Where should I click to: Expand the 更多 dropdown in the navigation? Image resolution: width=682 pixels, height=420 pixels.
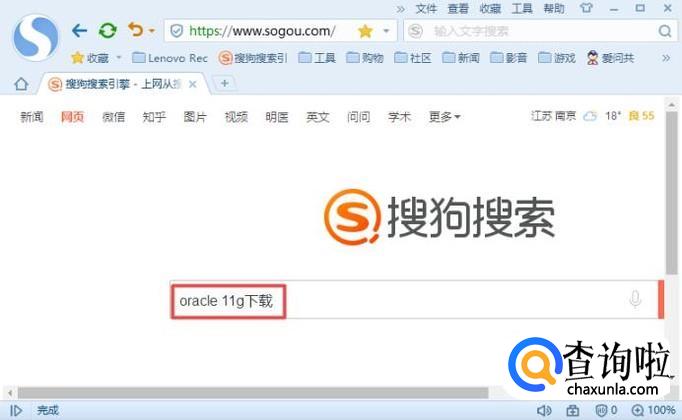click(x=444, y=117)
